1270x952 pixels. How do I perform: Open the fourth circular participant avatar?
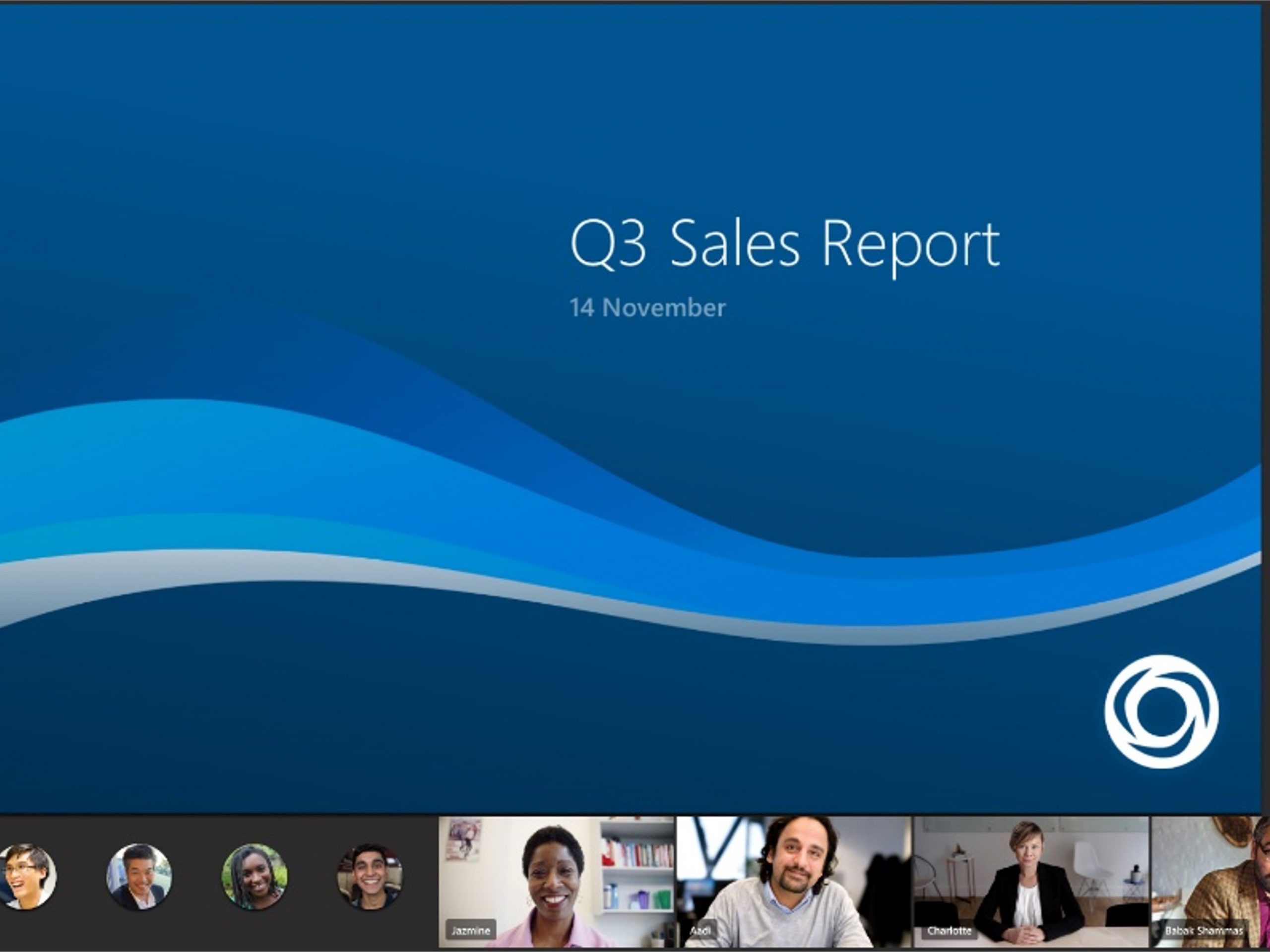coord(369,876)
